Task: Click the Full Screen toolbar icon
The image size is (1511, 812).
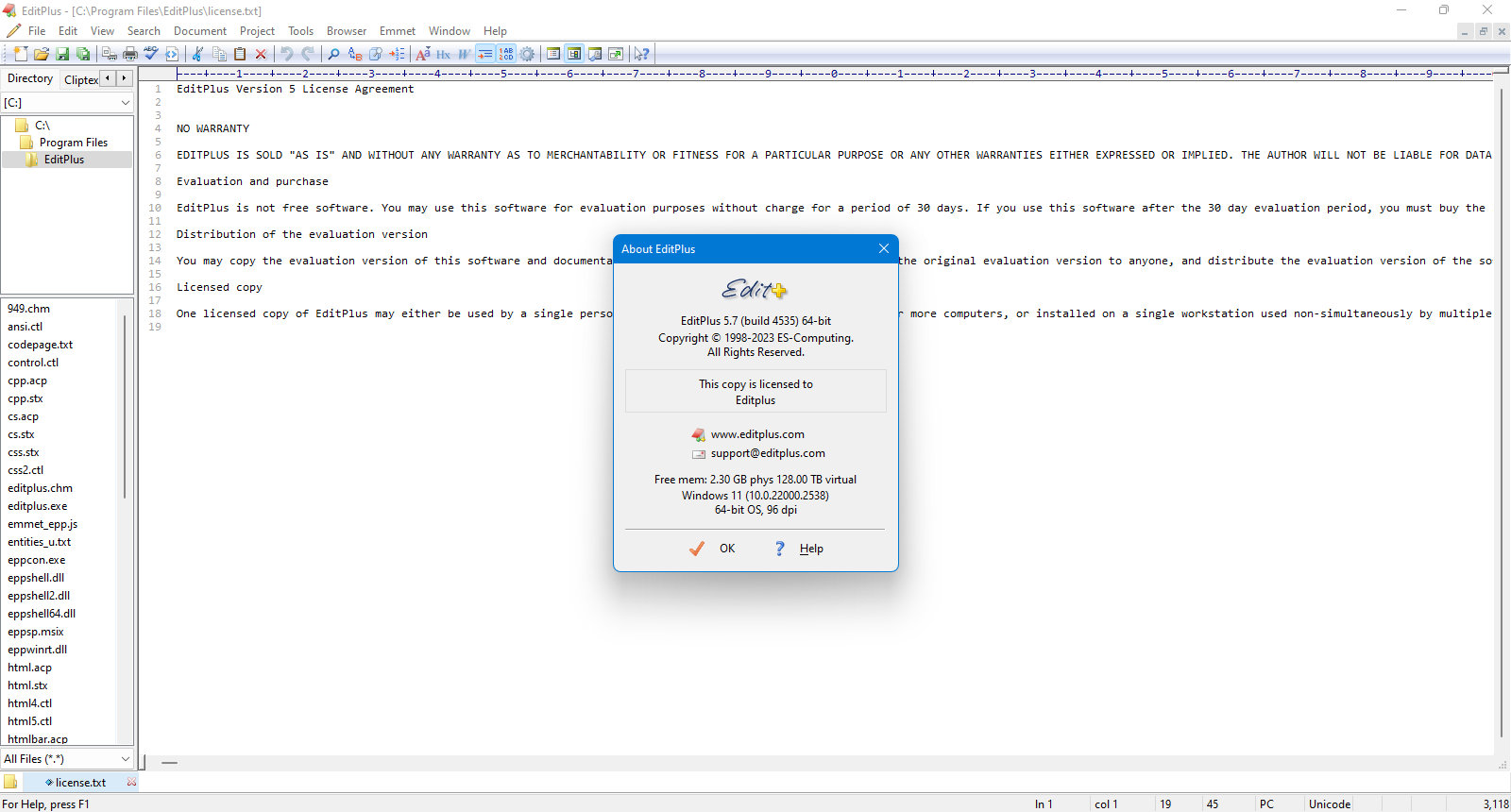Action: tap(616, 54)
